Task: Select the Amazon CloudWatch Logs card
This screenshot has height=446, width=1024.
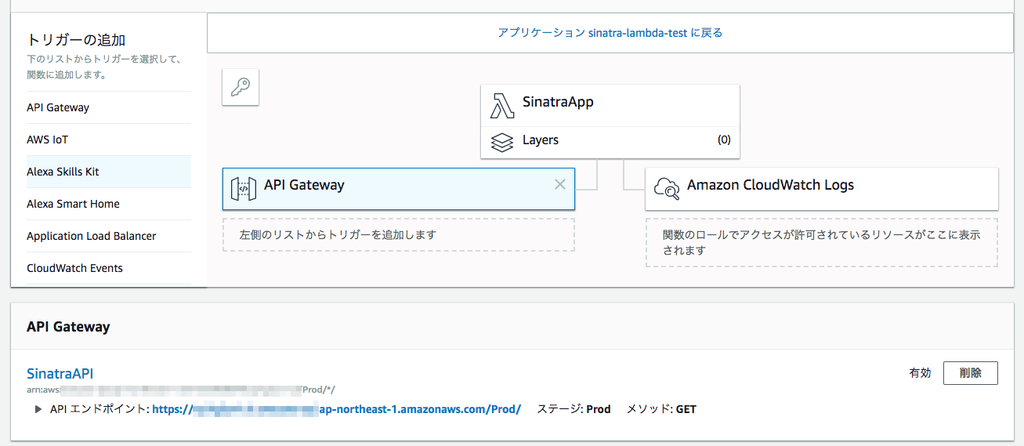Action: pyautogui.click(x=822, y=189)
